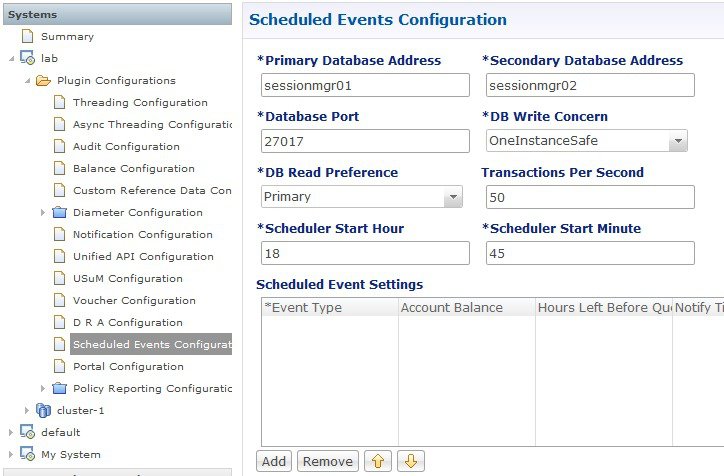
Task: Click the Add button
Action: coord(274,461)
